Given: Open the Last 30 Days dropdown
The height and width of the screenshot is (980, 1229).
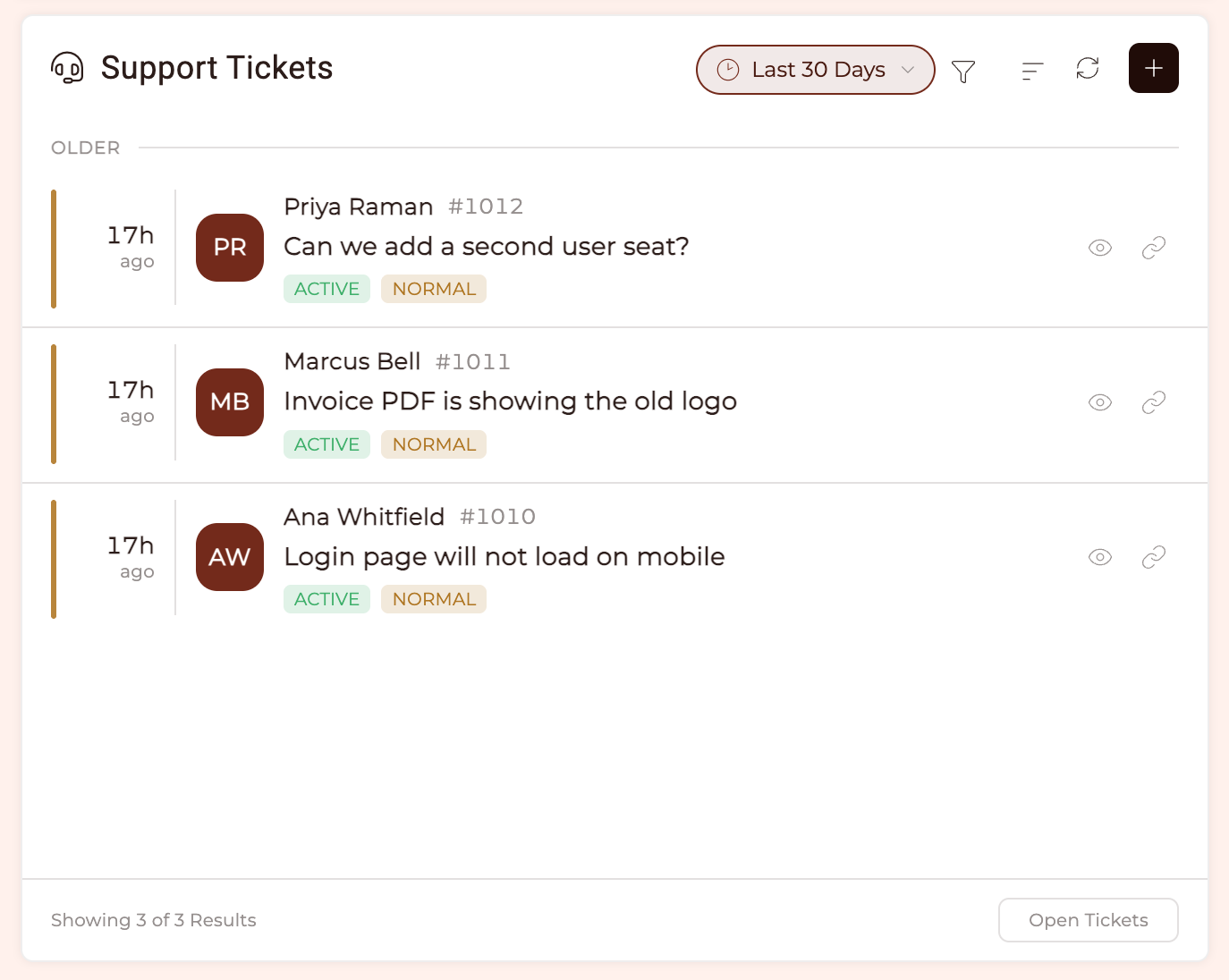Looking at the screenshot, I should pos(816,70).
